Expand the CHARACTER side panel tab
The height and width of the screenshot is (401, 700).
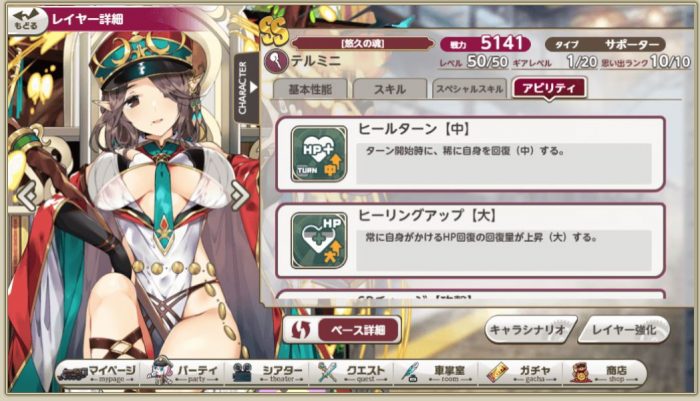tap(246, 88)
